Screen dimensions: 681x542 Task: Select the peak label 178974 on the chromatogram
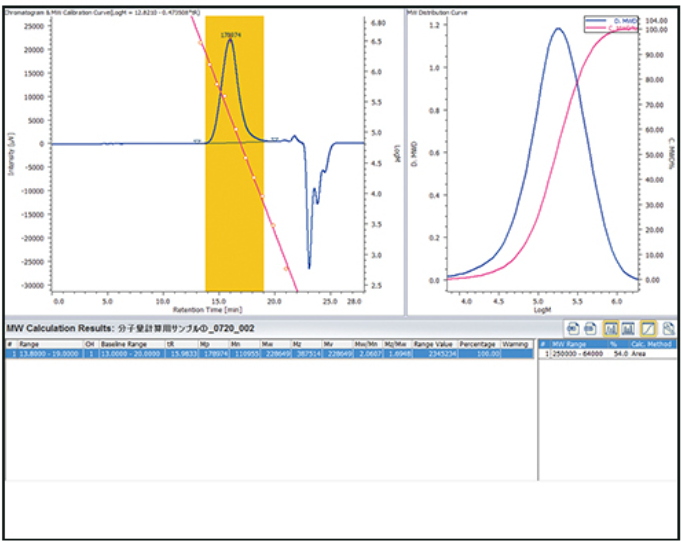click(x=229, y=34)
